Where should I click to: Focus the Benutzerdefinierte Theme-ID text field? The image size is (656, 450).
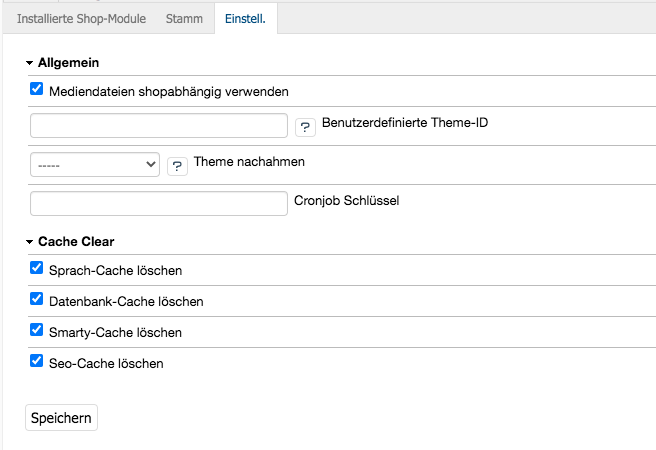[x=159, y=125]
